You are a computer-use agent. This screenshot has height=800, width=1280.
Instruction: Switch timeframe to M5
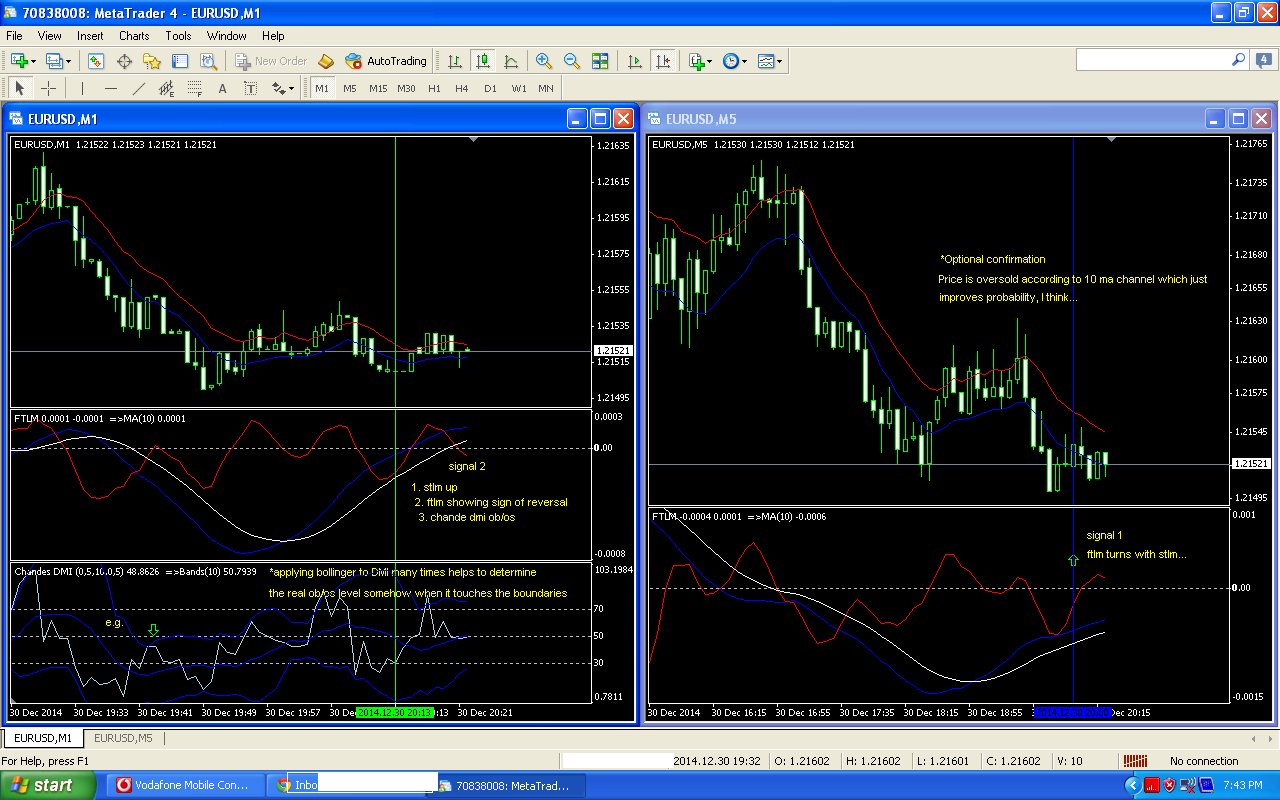[x=349, y=88]
